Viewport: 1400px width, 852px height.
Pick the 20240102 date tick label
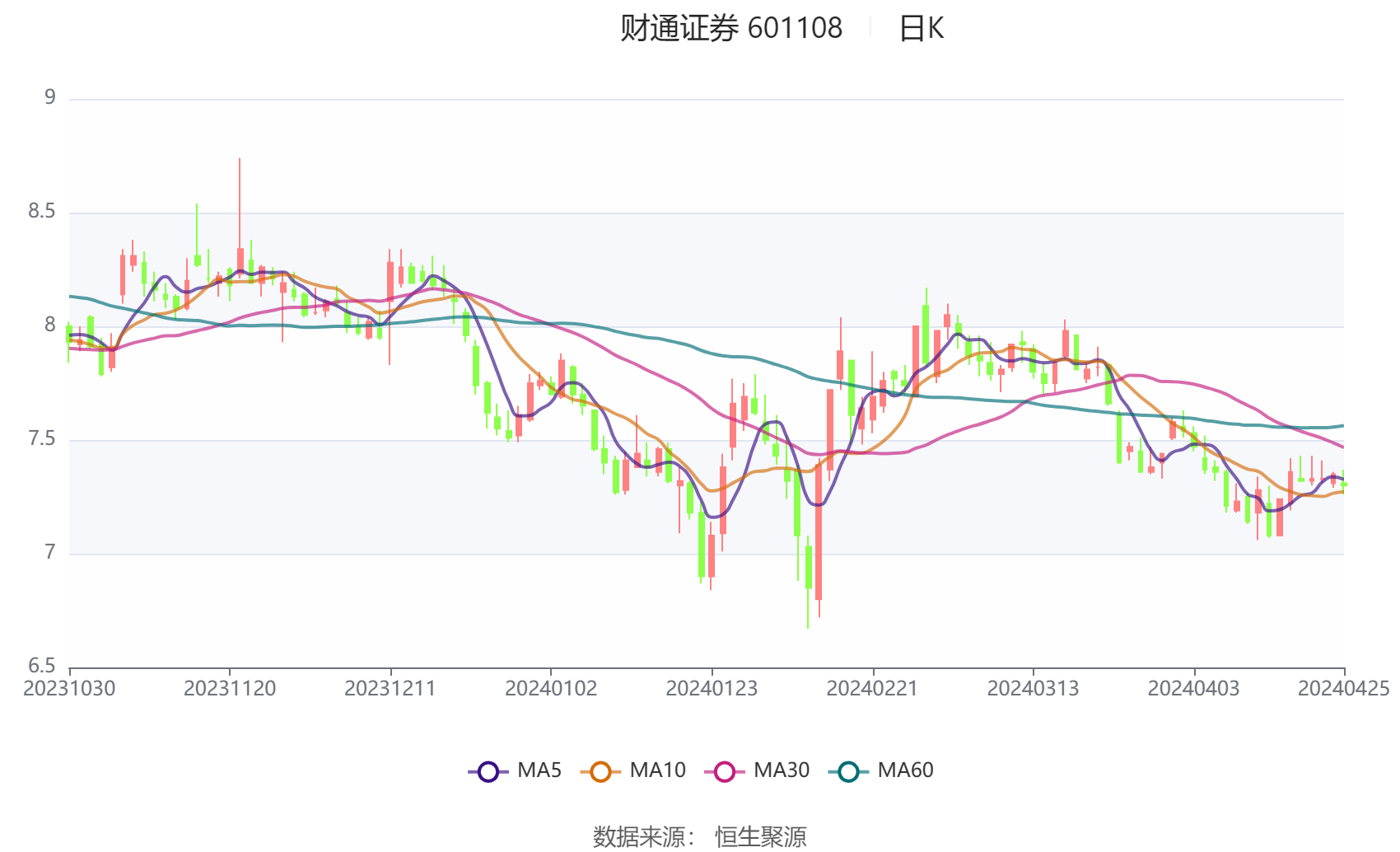click(x=551, y=689)
